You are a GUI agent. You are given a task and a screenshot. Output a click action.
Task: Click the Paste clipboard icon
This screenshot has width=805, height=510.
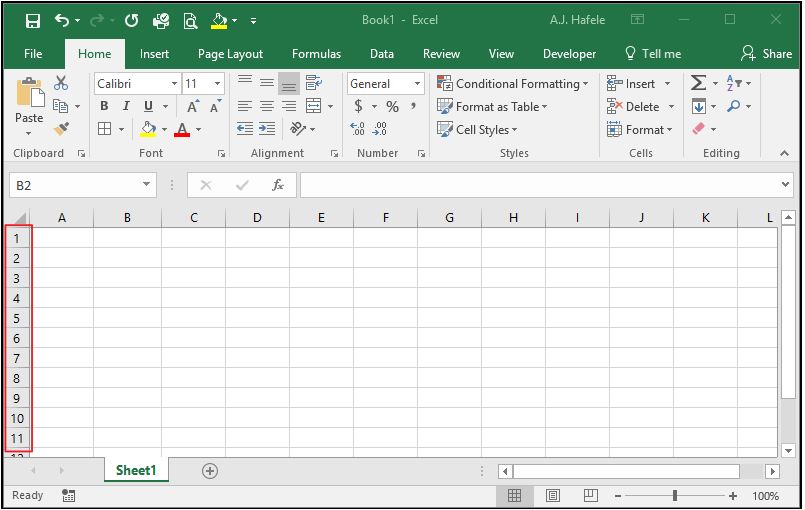point(30,93)
